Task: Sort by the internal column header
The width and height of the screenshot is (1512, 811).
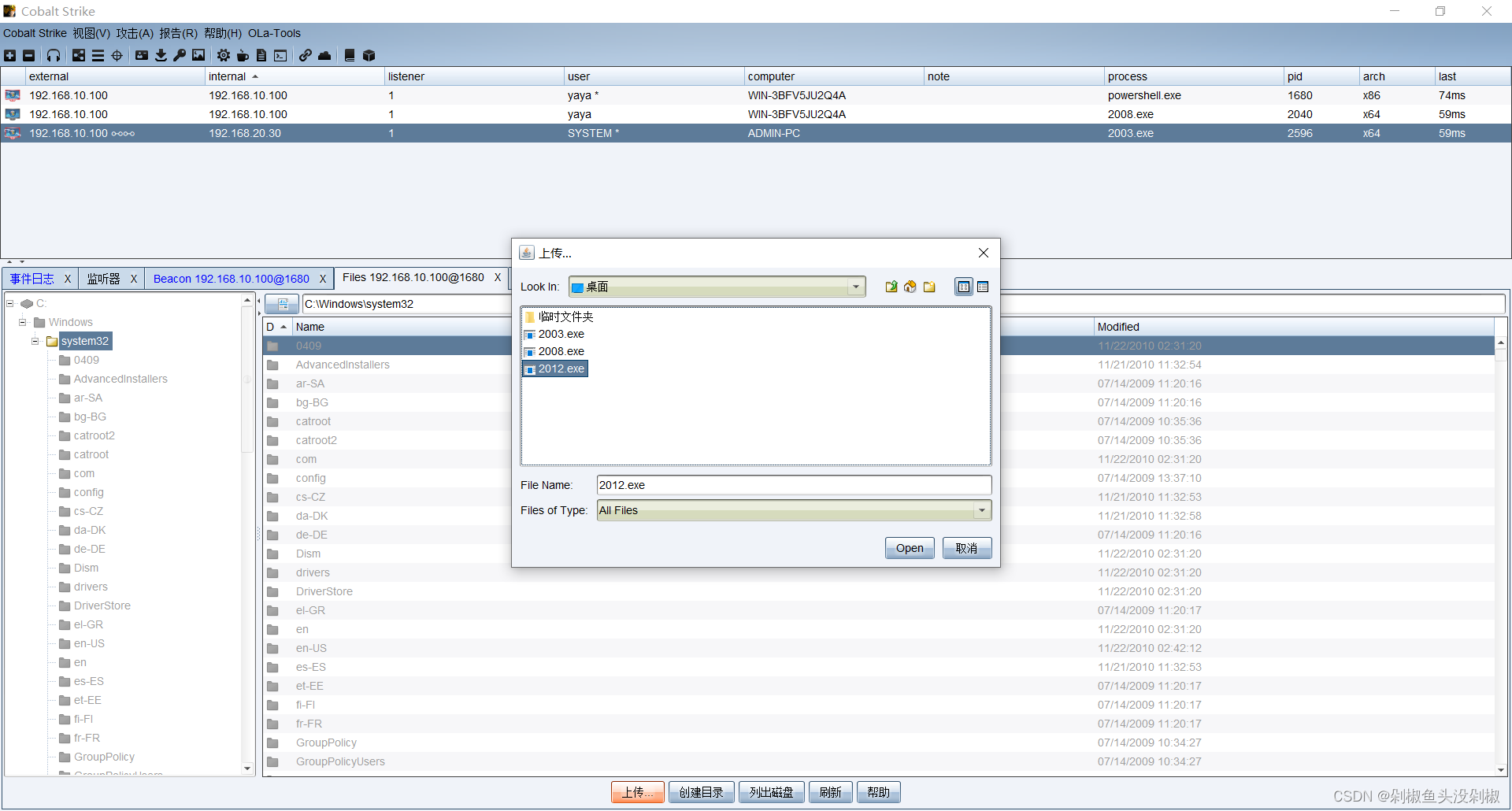Action: click(295, 76)
